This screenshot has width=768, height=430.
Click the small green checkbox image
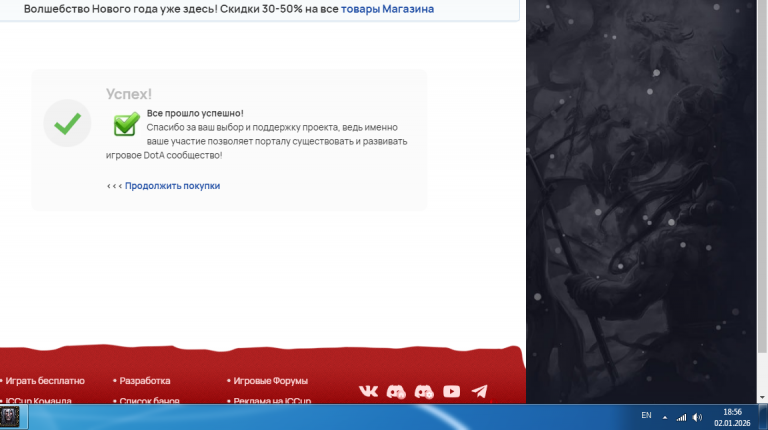126,124
